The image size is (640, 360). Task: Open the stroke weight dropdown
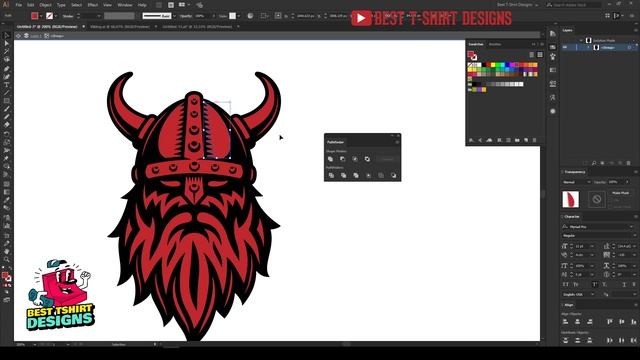click(x=99, y=16)
